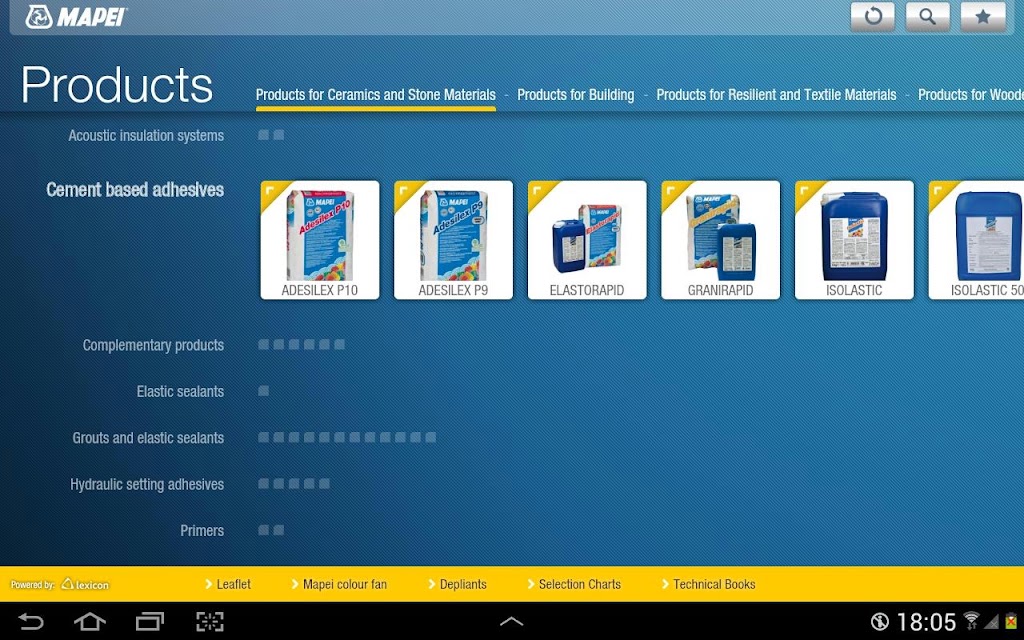Click the ADESILEX P10 corner flag icon
Image resolution: width=1024 pixels, height=640 pixels.
coord(270,191)
